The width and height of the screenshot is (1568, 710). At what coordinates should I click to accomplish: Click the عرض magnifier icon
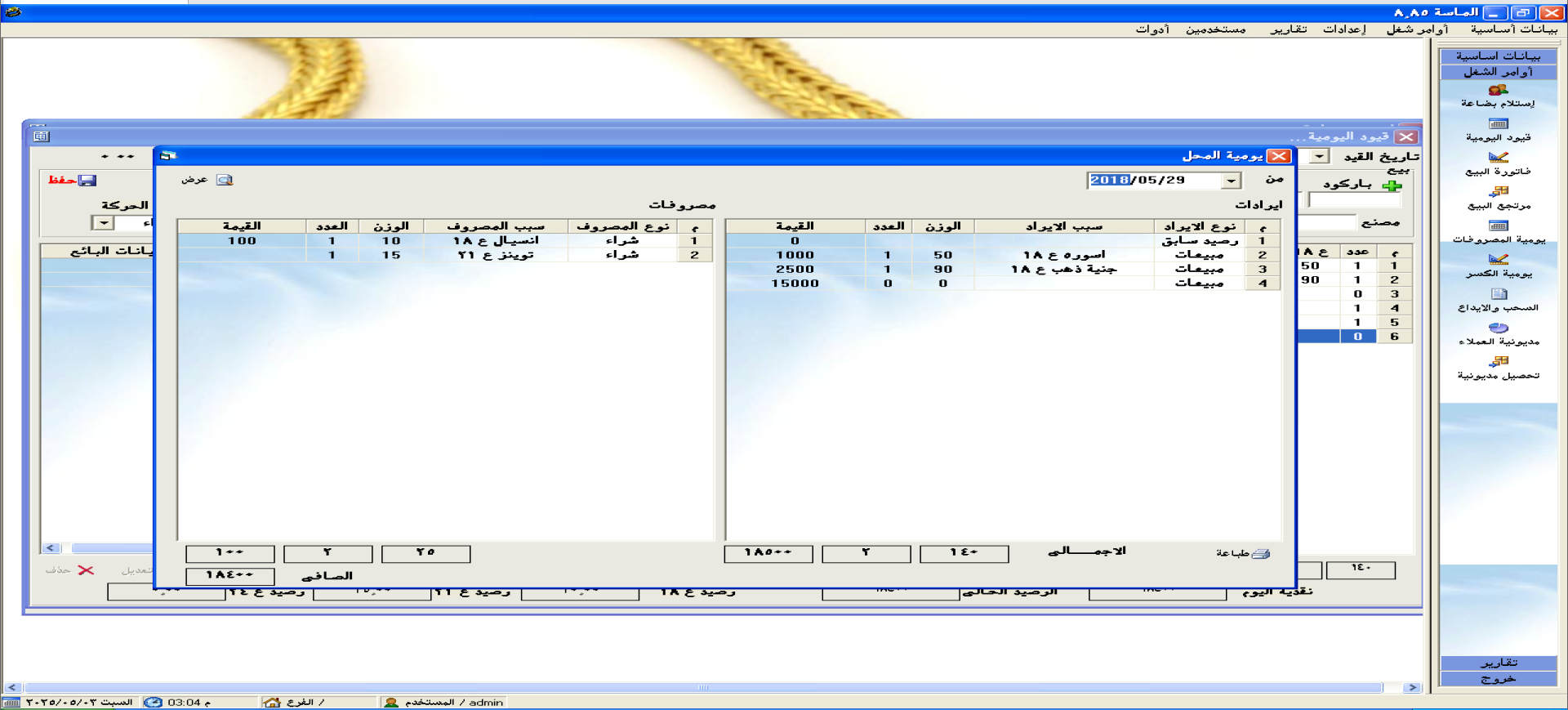[x=224, y=180]
